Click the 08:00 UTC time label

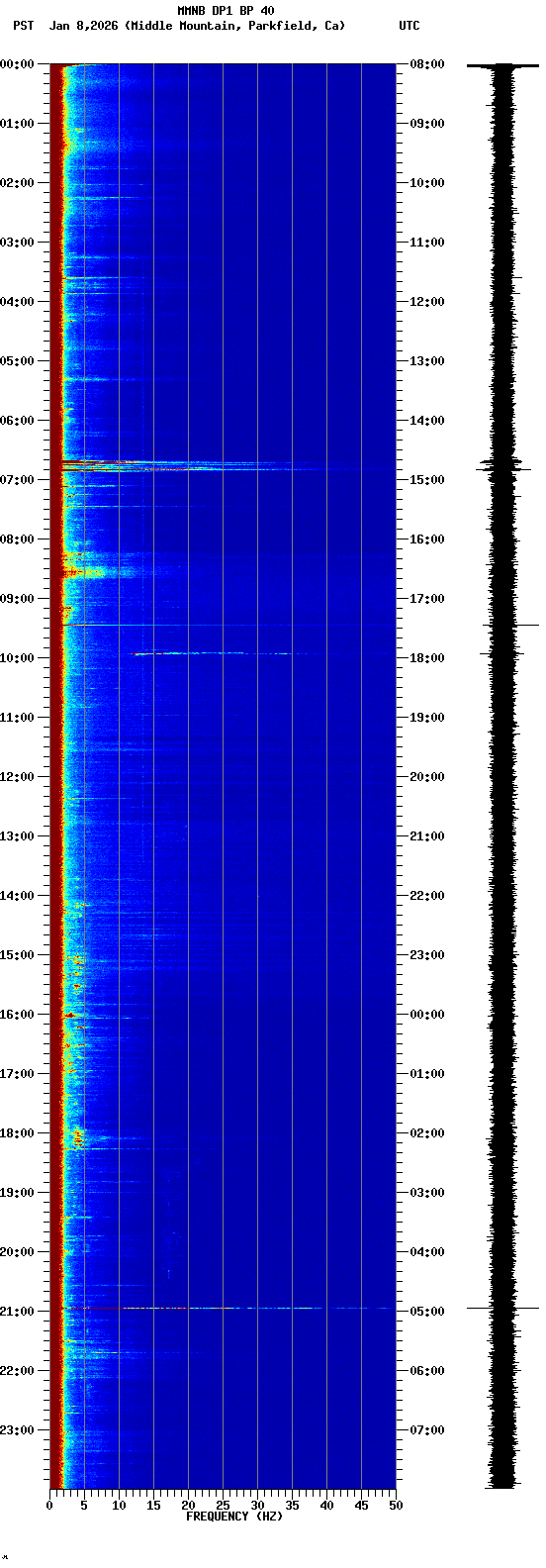click(x=427, y=64)
